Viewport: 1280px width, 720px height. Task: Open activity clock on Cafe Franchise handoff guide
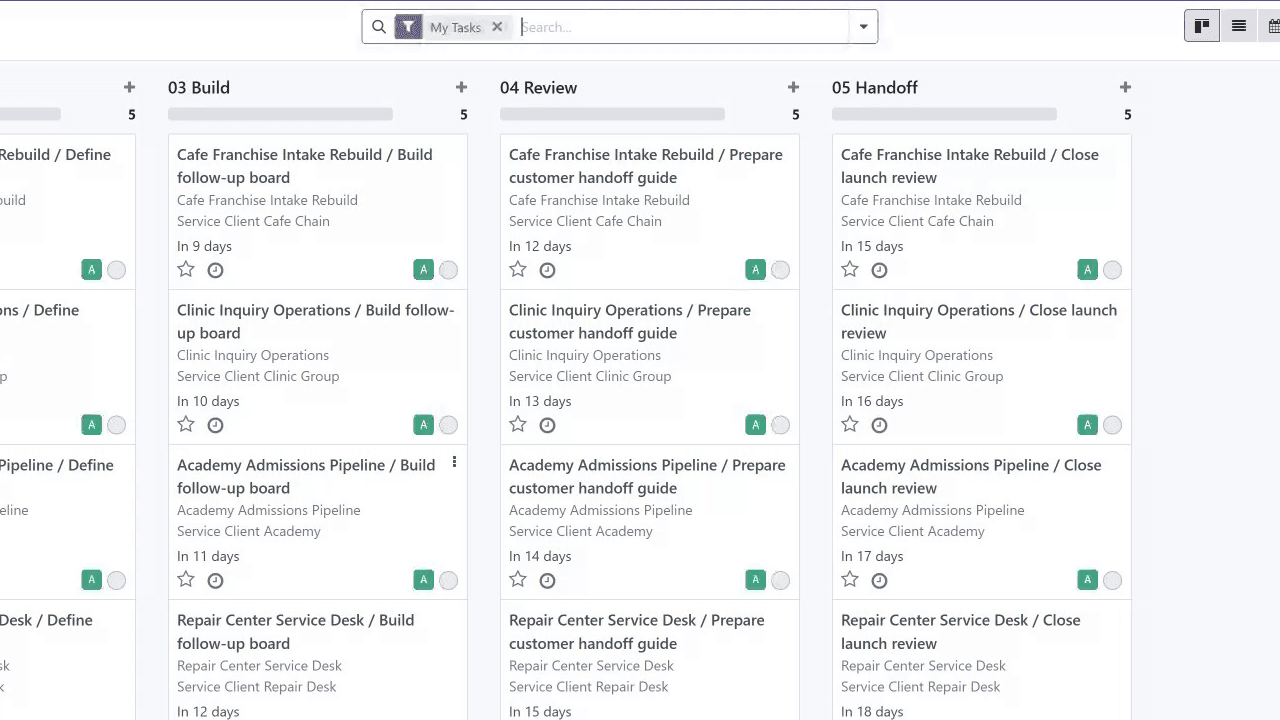(547, 270)
